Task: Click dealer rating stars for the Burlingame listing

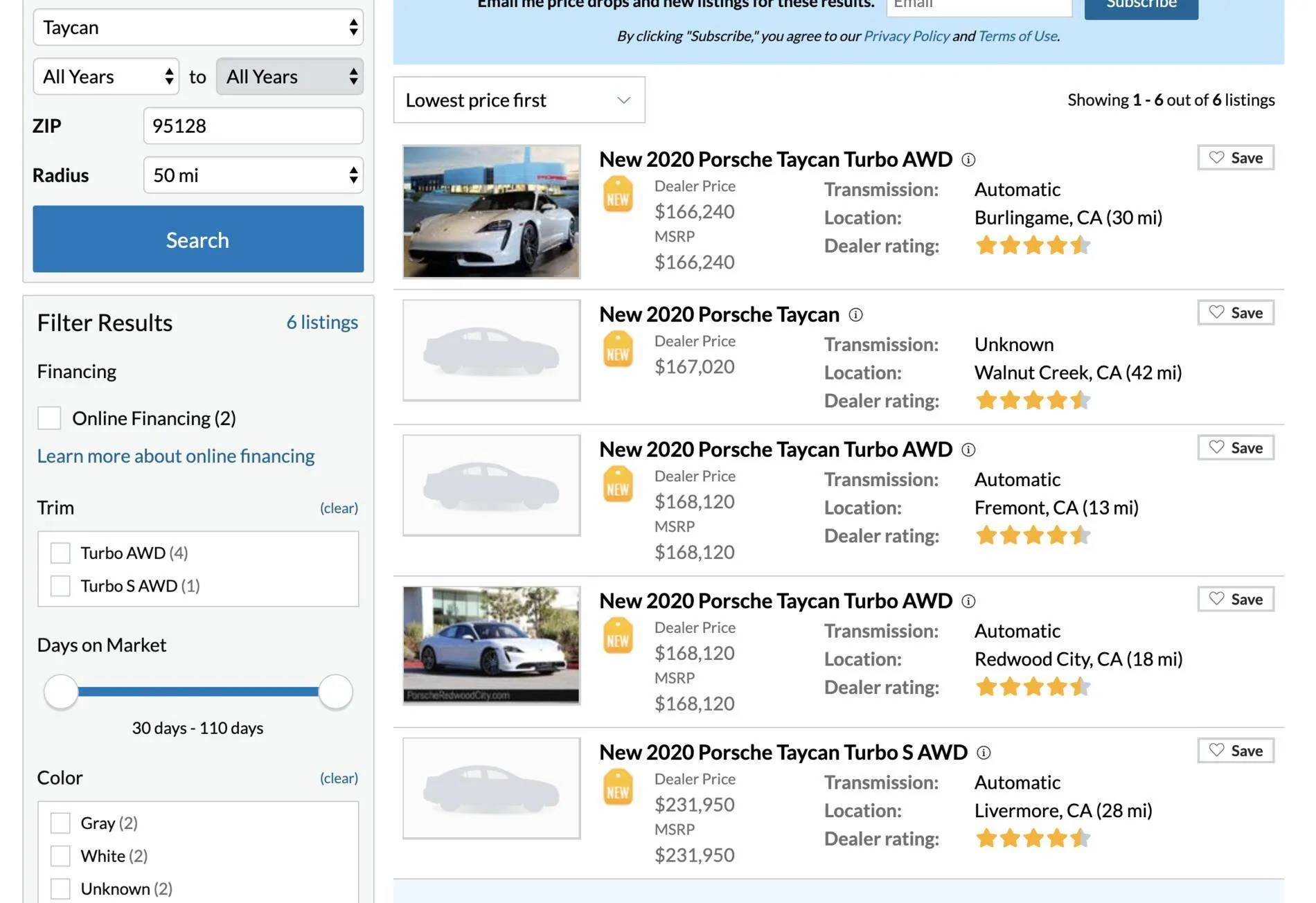Action: click(1033, 246)
